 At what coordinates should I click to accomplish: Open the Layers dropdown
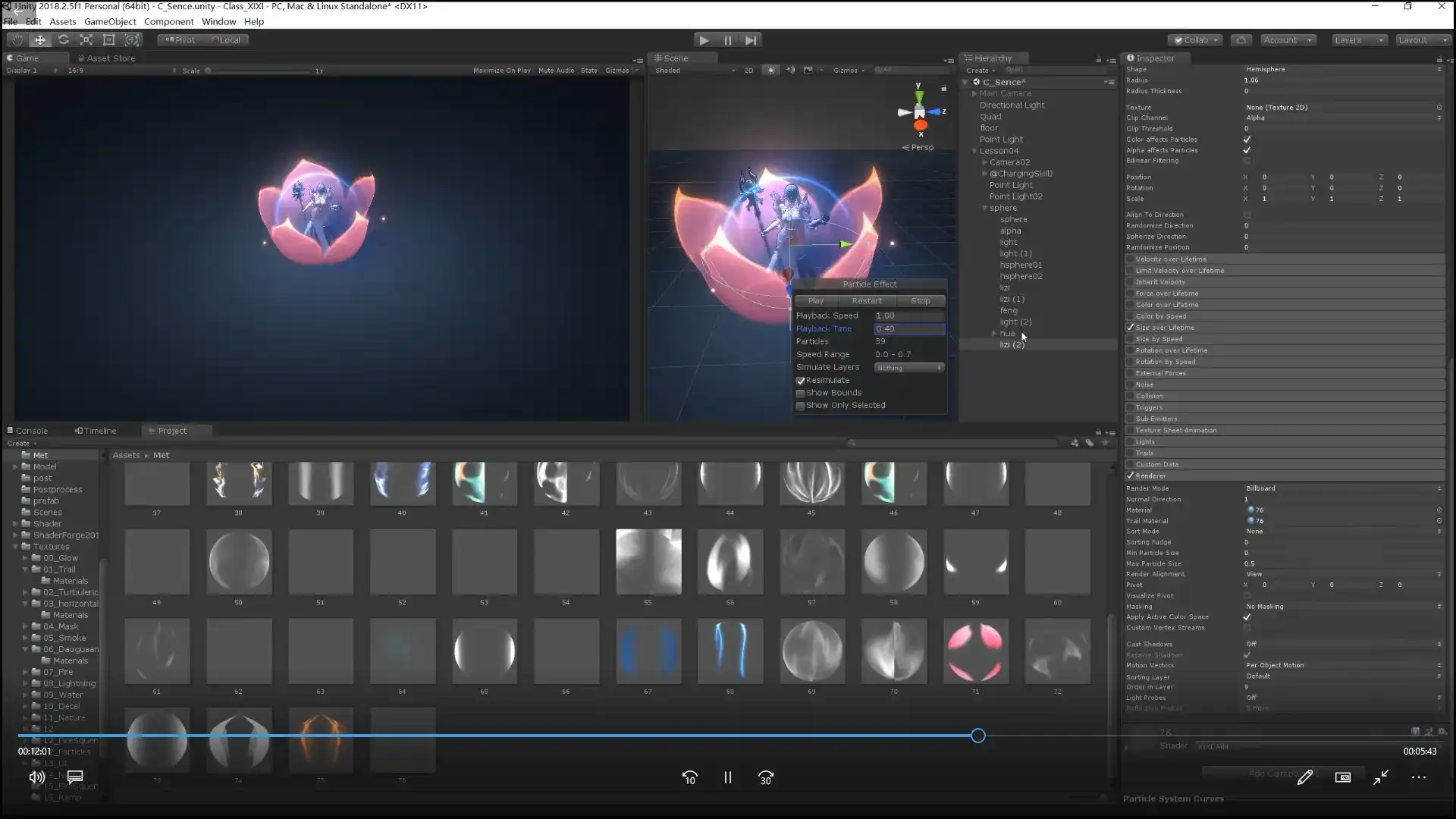click(1358, 40)
